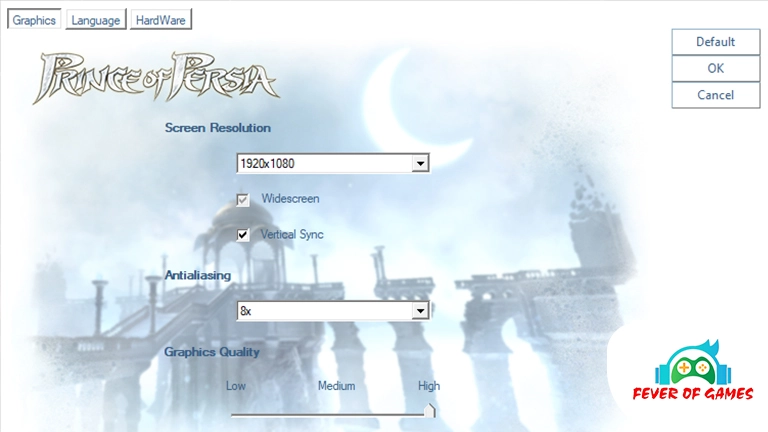Click the Antialiasing heading
The height and width of the screenshot is (432, 768).
(x=198, y=275)
